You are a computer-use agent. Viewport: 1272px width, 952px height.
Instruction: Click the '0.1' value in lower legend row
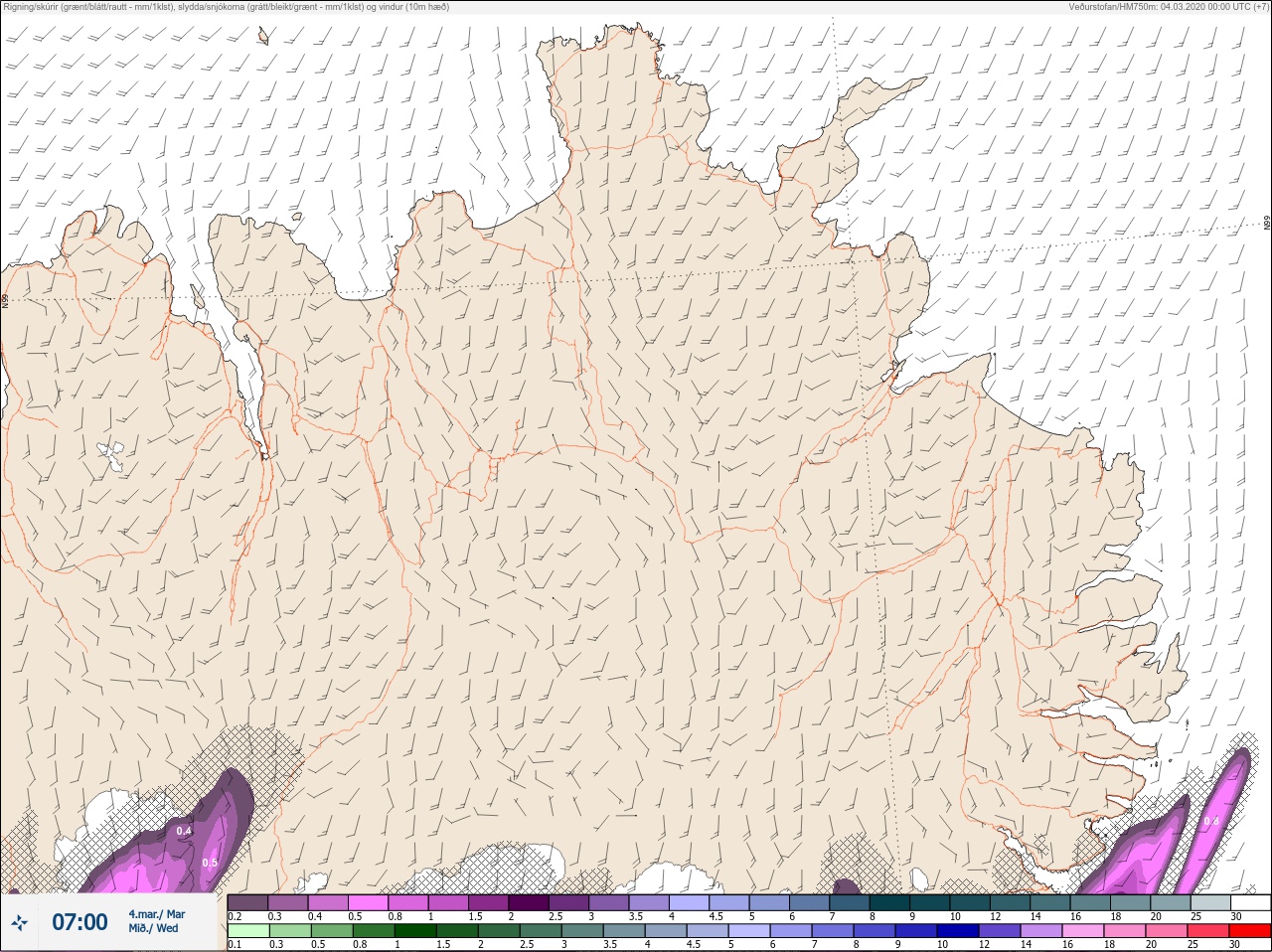point(235,945)
